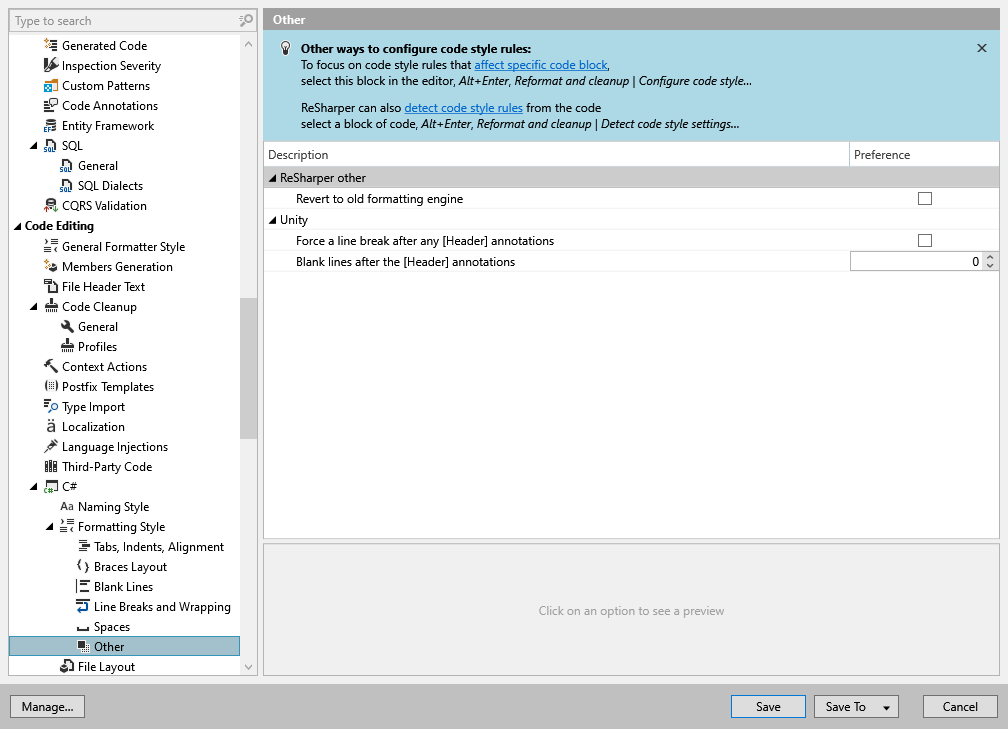1008x729 pixels.
Task: Open detect code style rules link
Action: 464,108
